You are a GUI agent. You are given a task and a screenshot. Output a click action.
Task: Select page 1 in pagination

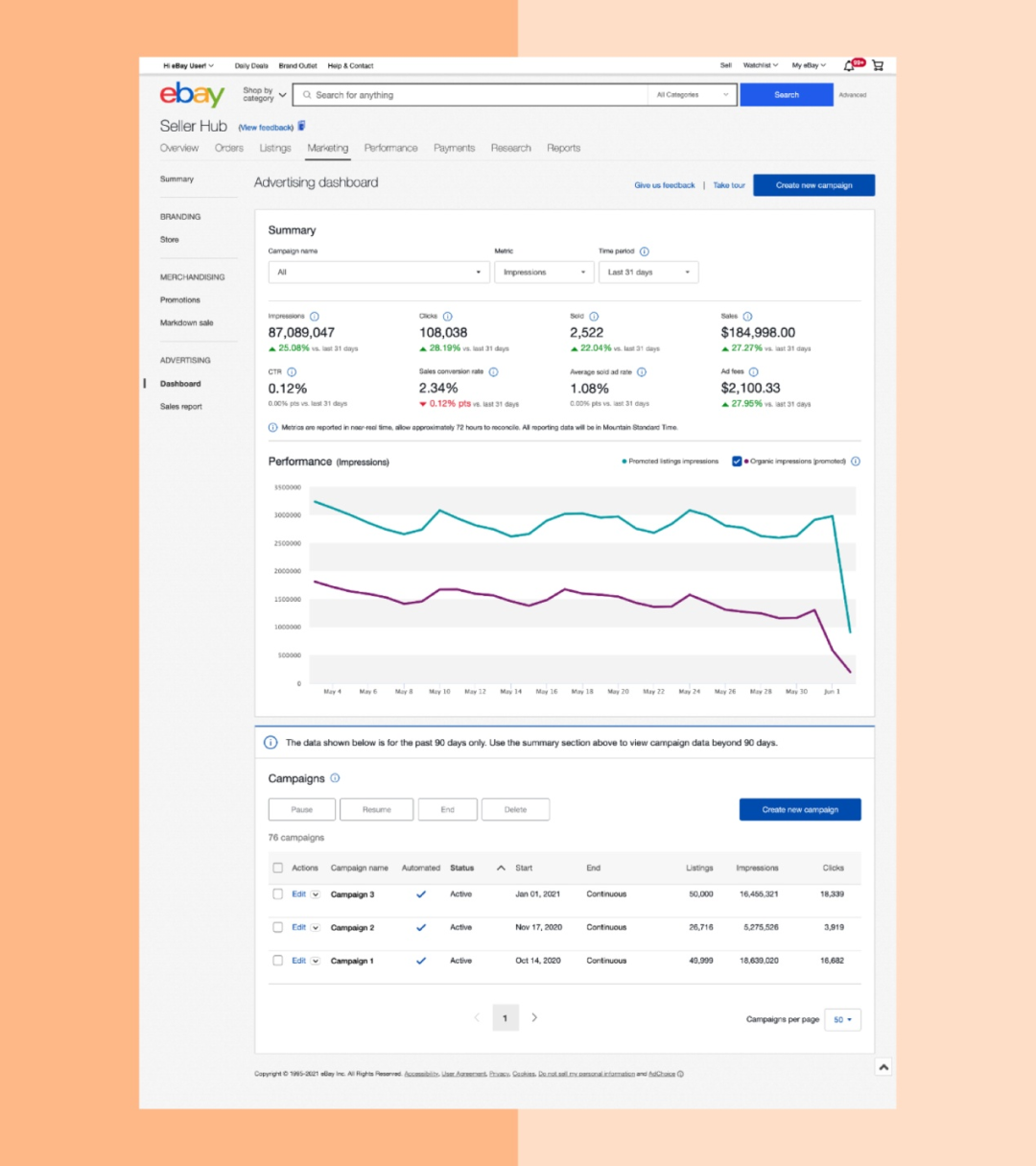pos(506,1018)
